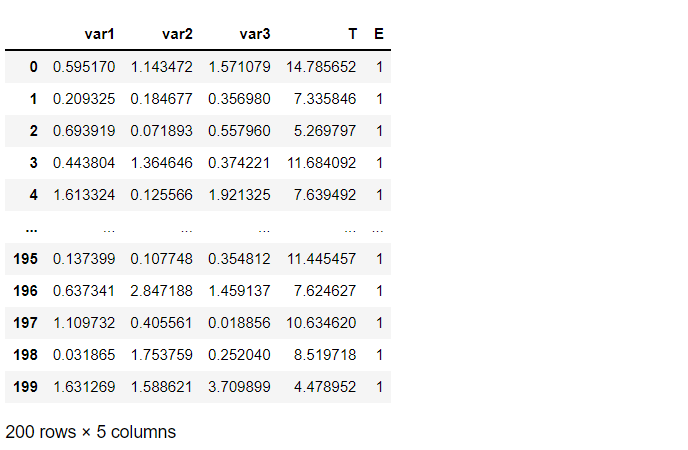Select the var3 value 3.709899
This screenshot has height=450, width=688.
coord(239,387)
